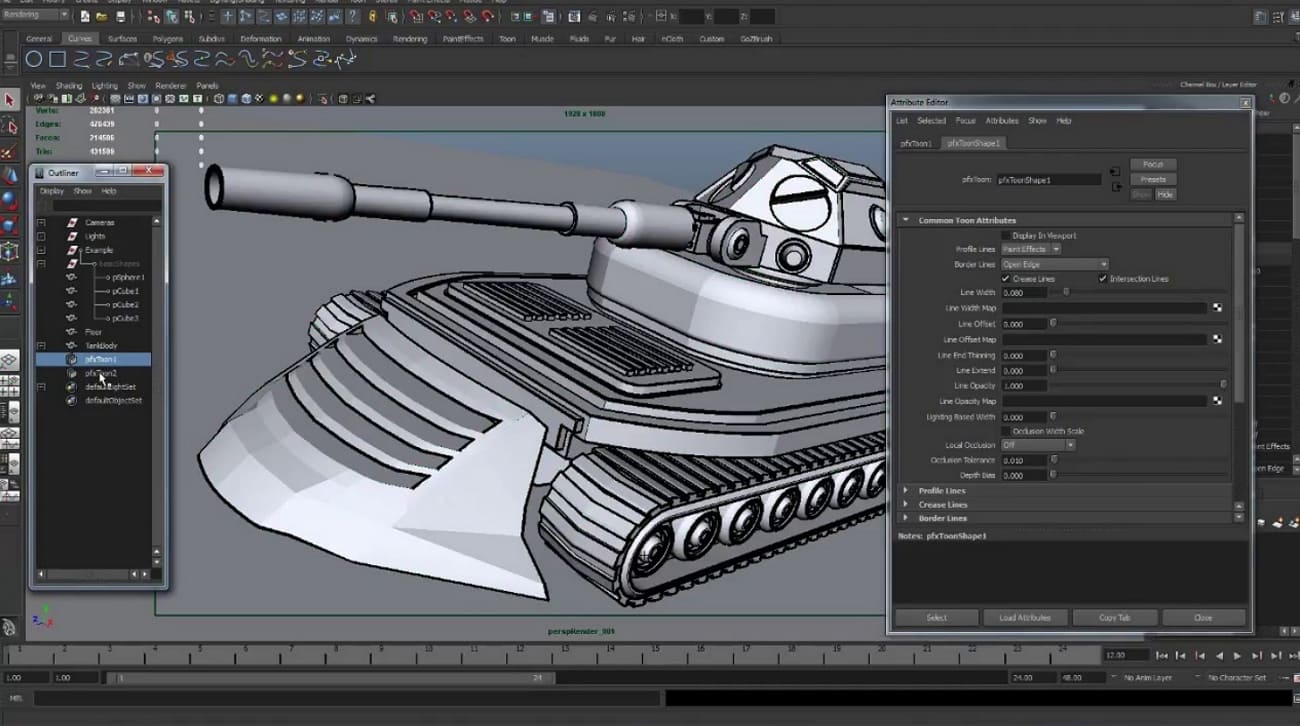Click the map button for Line Offset Map

point(1217,339)
